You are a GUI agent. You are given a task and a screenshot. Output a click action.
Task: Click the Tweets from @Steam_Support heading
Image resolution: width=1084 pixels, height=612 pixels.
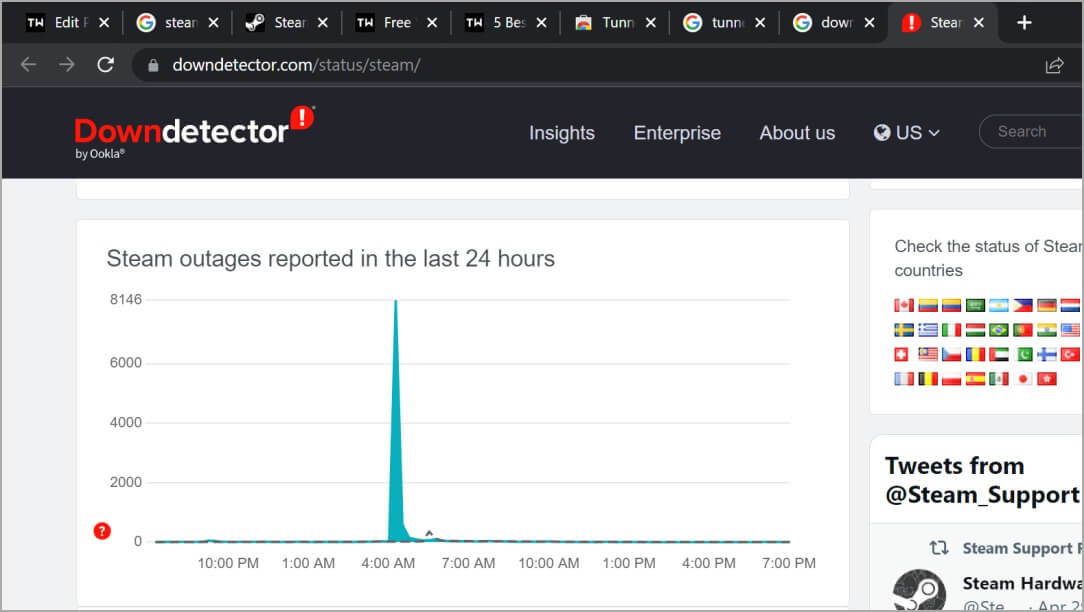pos(982,480)
